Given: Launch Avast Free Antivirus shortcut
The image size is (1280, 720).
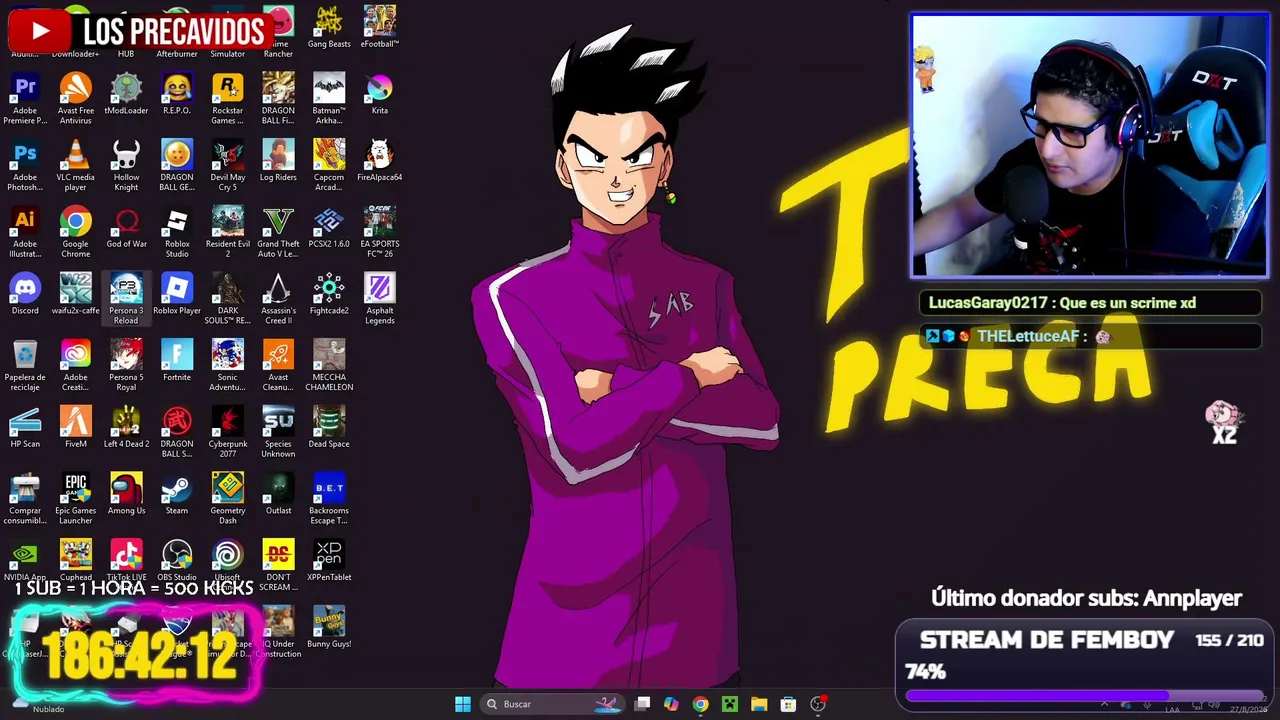Looking at the screenshot, I should (75, 98).
